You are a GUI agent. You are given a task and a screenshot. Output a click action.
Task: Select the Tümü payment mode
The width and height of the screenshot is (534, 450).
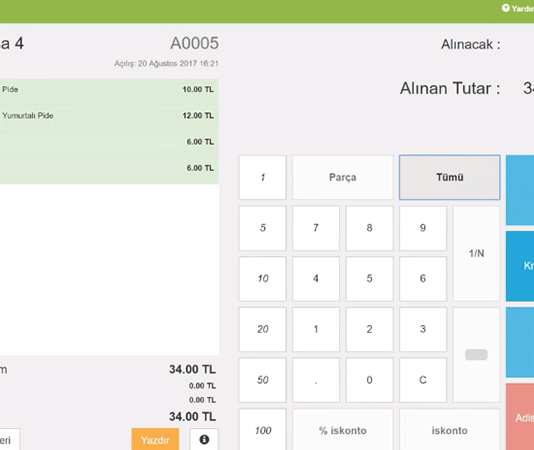click(x=450, y=177)
